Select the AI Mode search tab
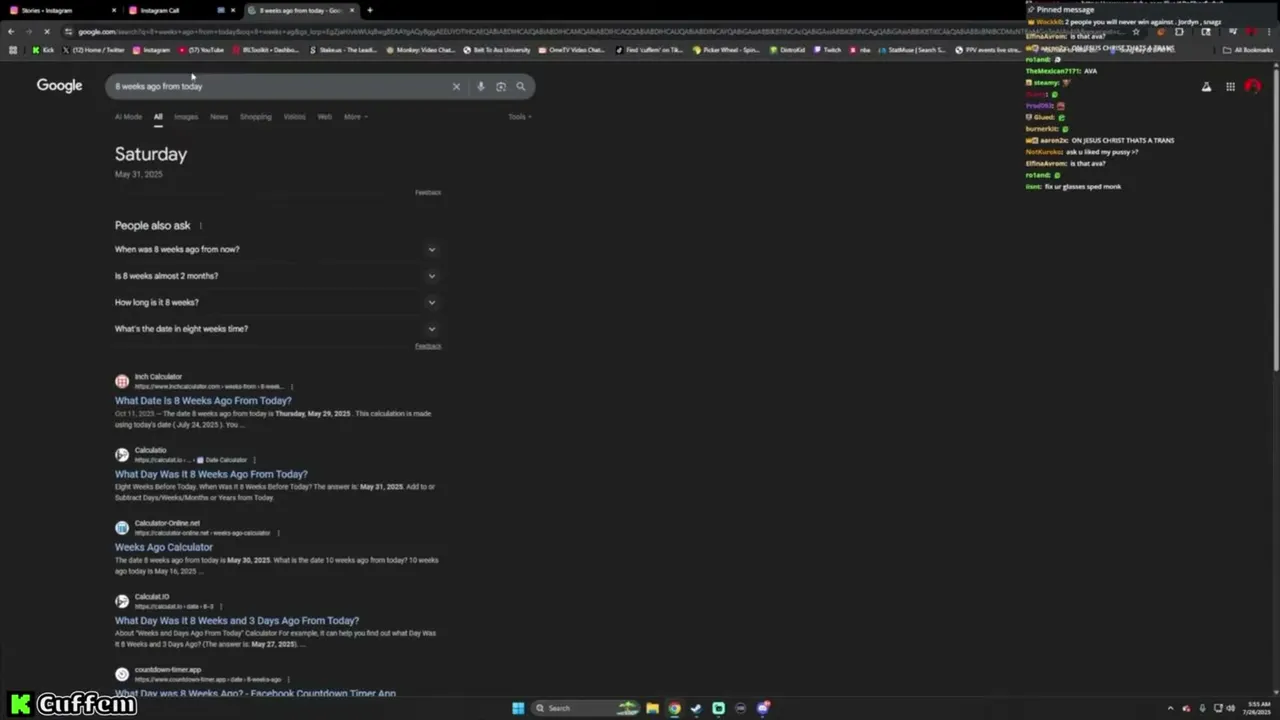 tap(128, 117)
